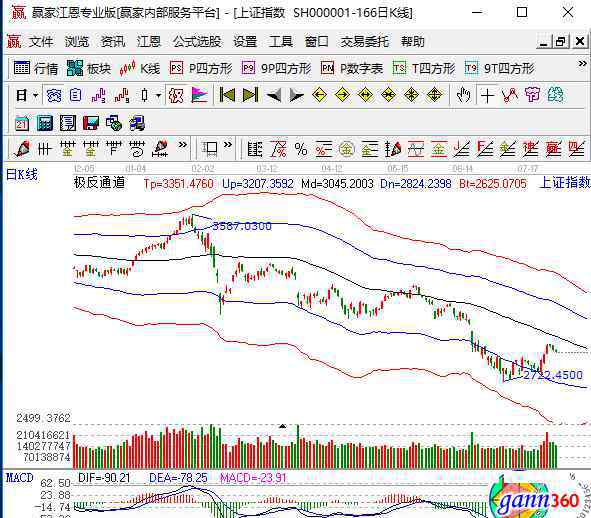This screenshot has height=518, width=591.
Task: Click the red F fan lines icon
Action: (485, 149)
